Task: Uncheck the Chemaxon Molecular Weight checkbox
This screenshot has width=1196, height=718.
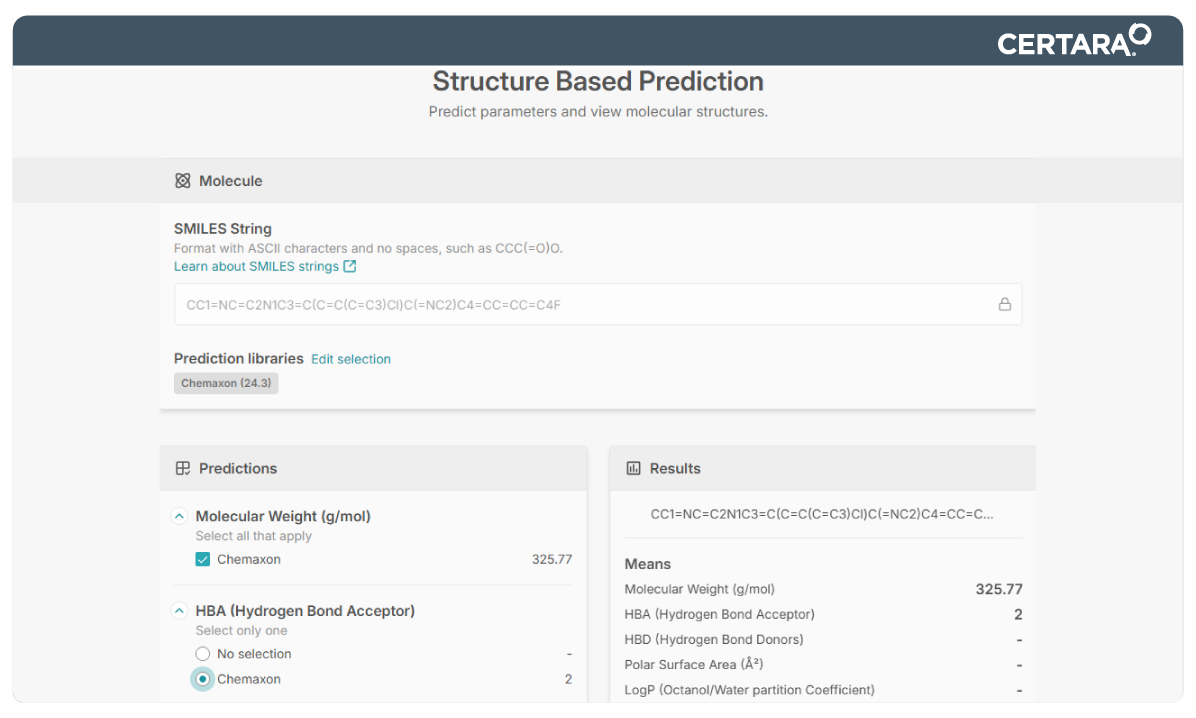Action: pyautogui.click(x=203, y=559)
